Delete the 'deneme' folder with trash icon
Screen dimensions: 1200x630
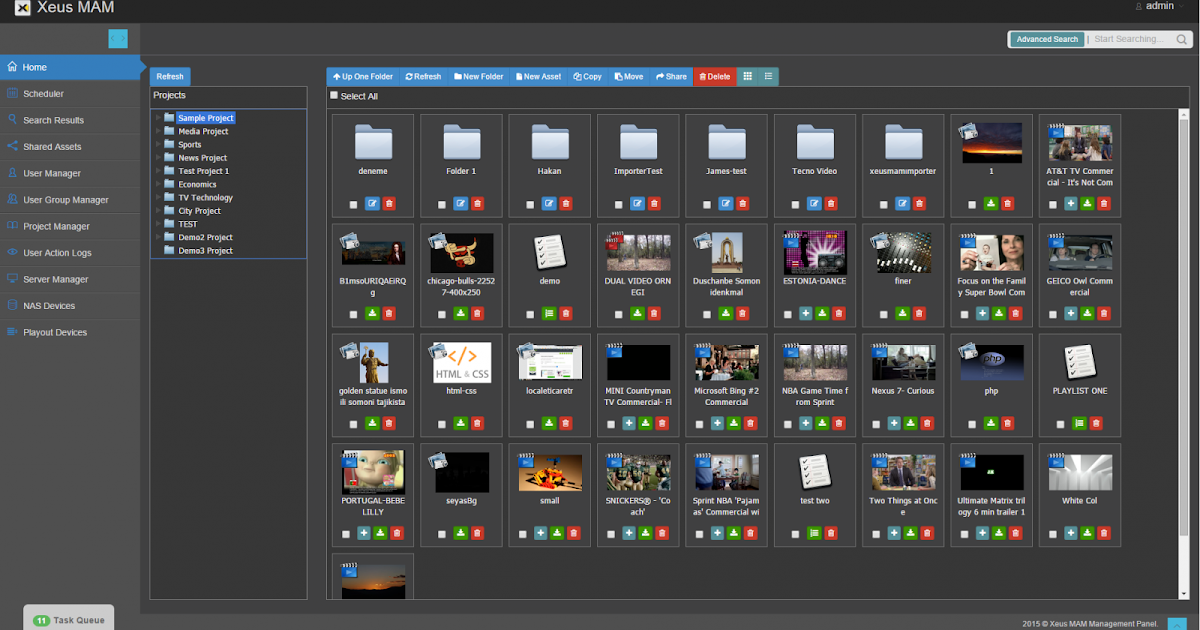pyautogui.click(x=389, y=203)
